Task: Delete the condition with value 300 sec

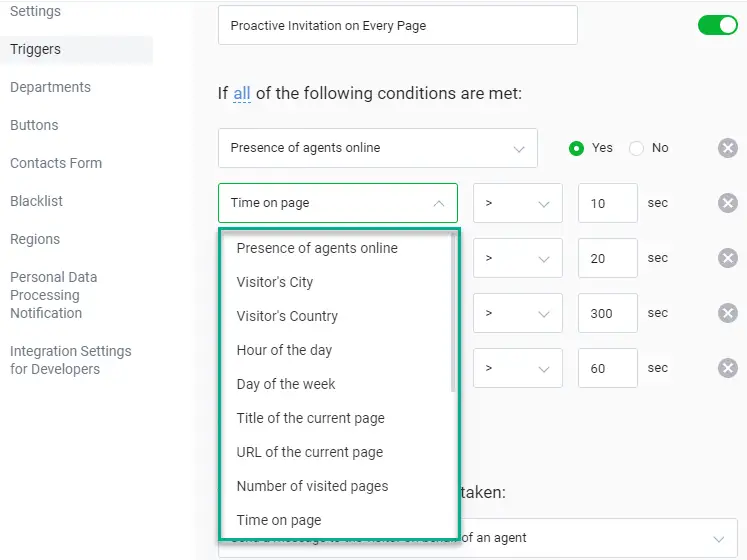Action: click(728, 313)
